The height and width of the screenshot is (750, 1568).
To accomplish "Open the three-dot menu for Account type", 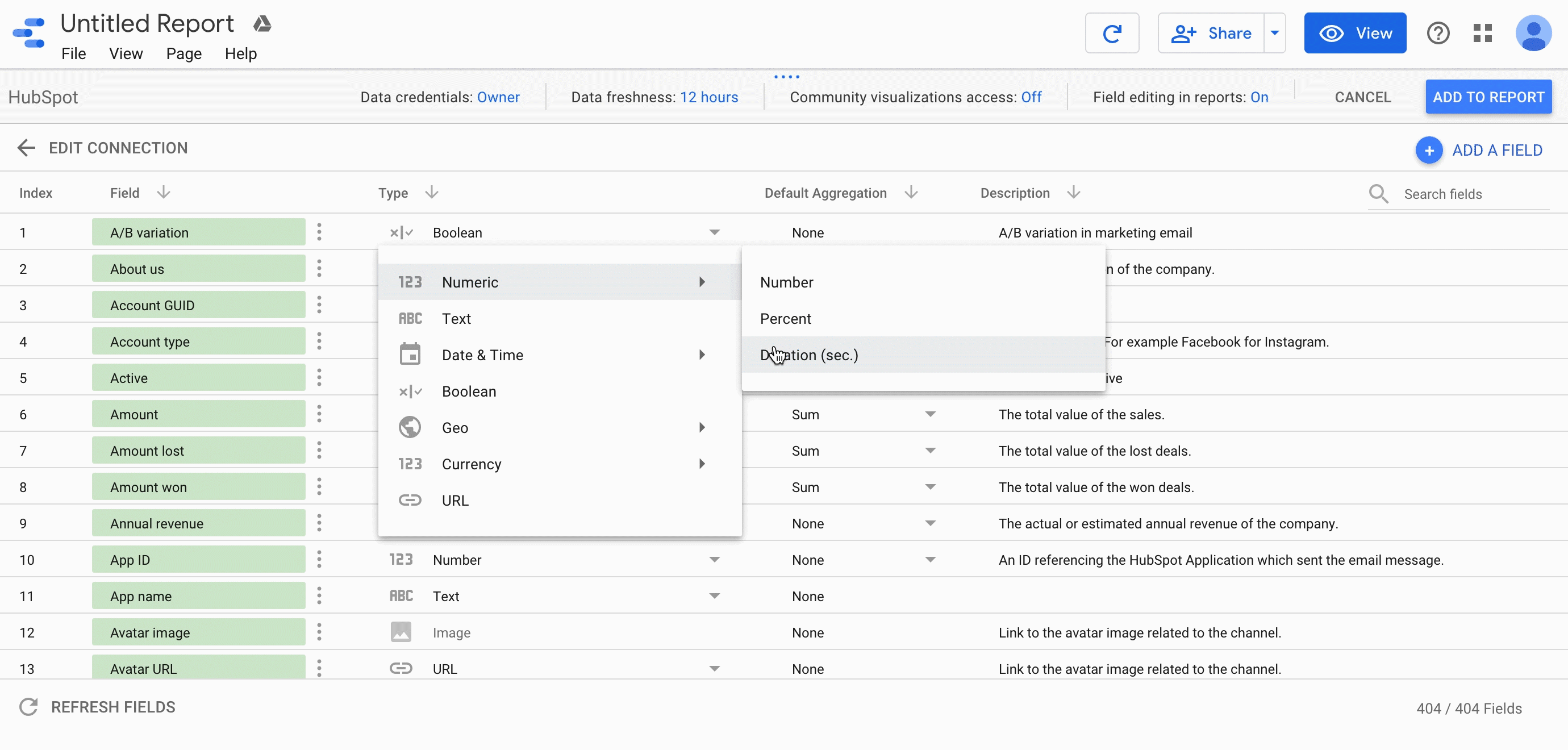I will click(319, 341).
